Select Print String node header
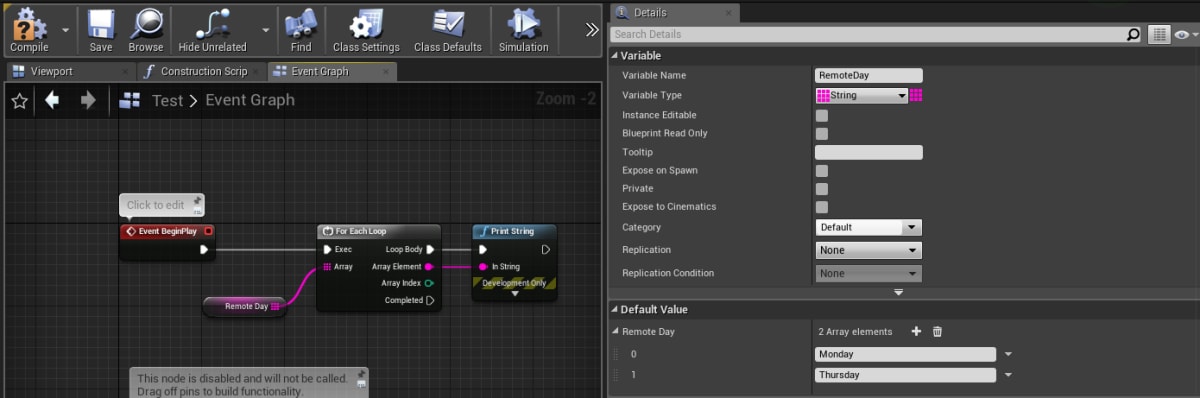Image resolution: width=1200 pixels, height=398 pixels. [514, 231]
